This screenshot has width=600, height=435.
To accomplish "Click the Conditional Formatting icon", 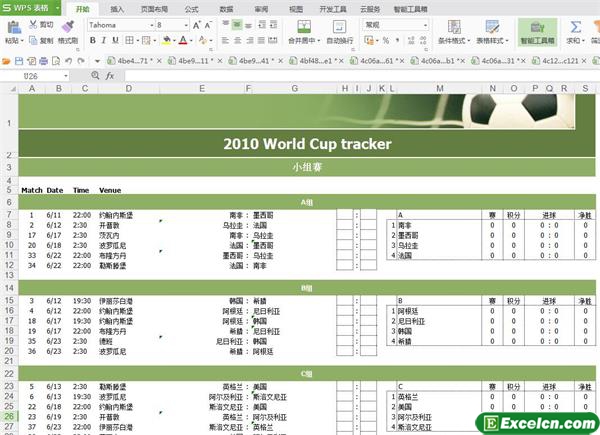I will tap(454, 27).
